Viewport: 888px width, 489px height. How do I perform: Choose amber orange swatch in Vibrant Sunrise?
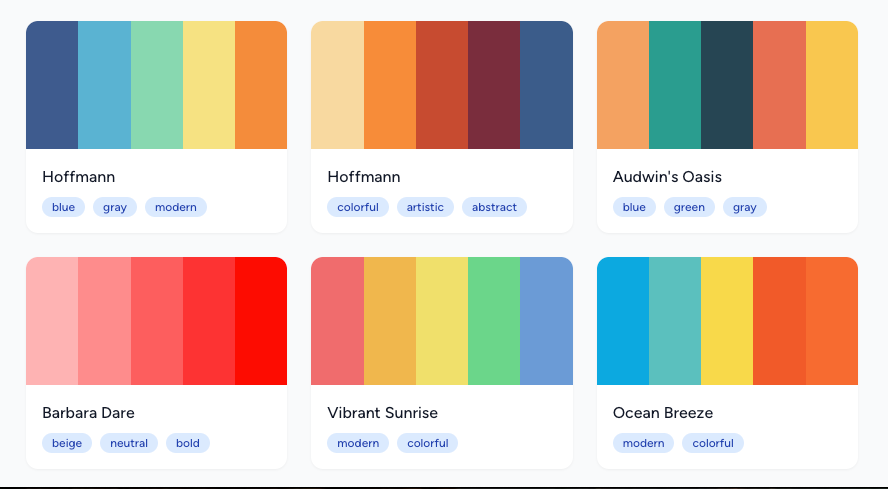pos(390,321)
